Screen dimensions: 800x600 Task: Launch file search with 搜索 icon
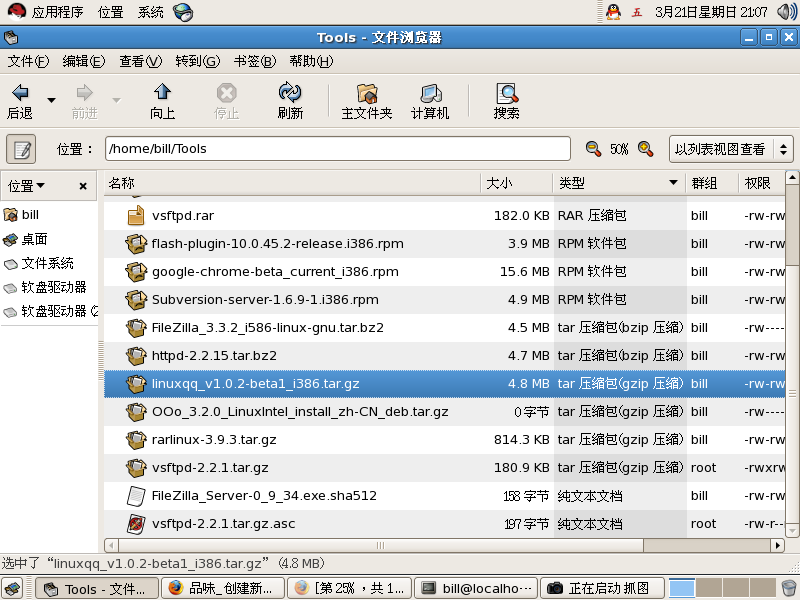coord(507,93)
